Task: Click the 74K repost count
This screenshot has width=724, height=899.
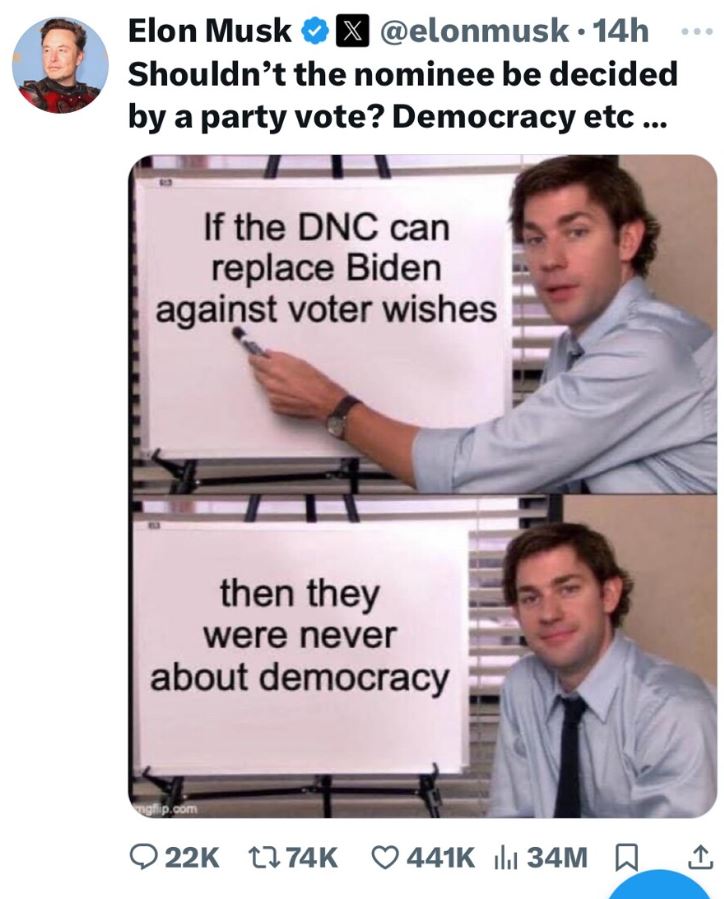Action: tap(311, 858)
